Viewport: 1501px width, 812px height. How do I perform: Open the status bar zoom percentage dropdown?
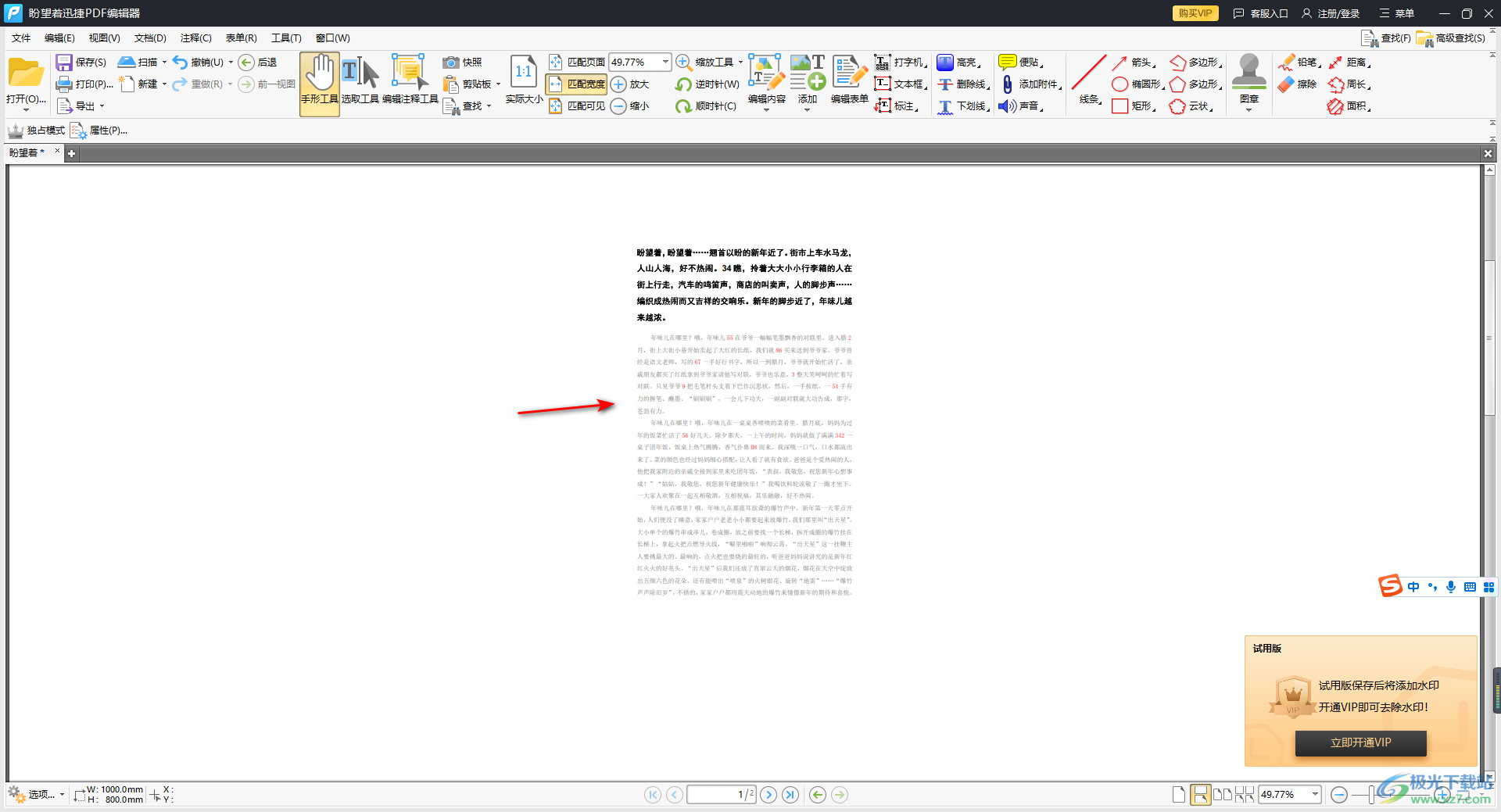tap(1315, 795)
